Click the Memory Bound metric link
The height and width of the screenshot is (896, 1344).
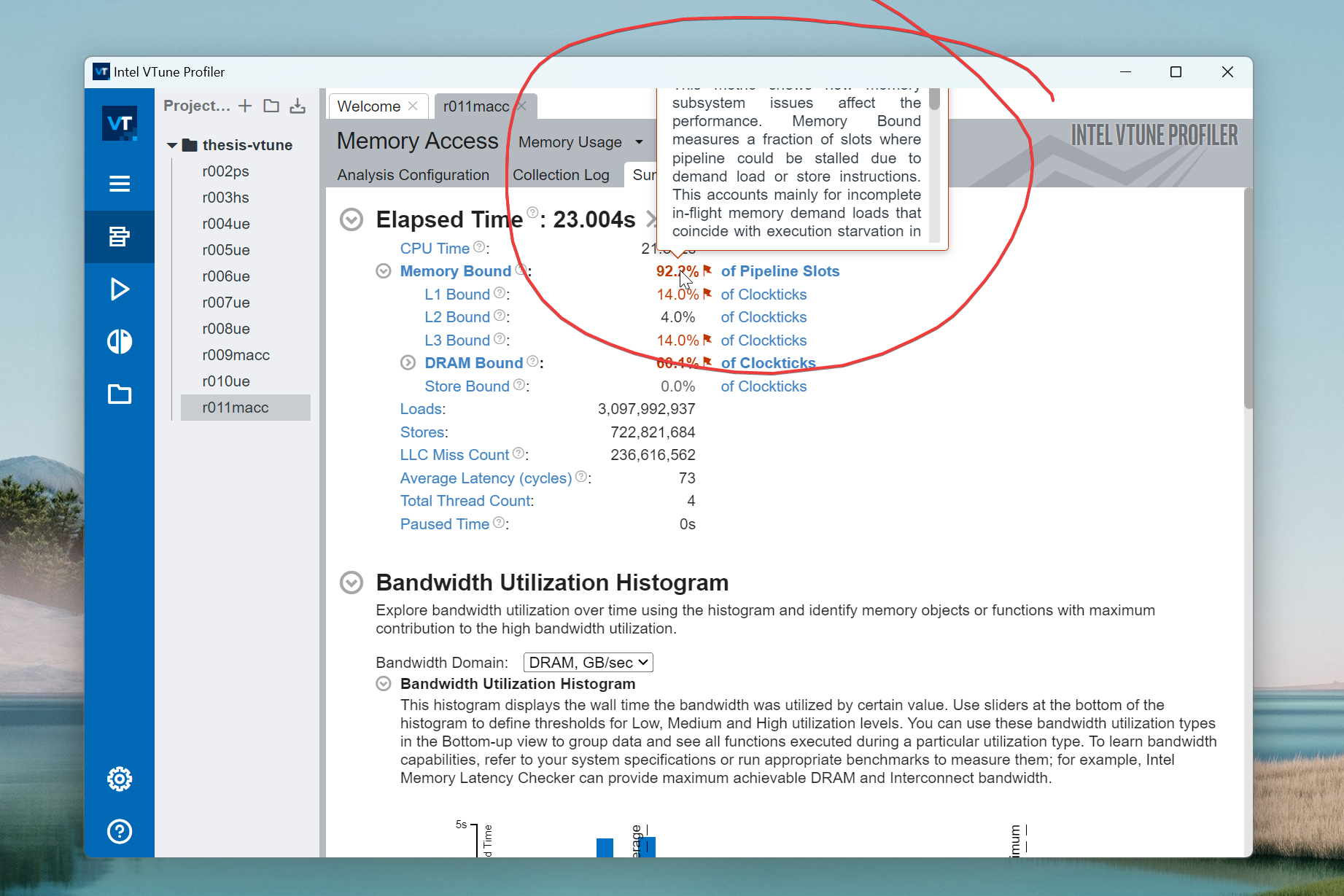pos(456,271)
